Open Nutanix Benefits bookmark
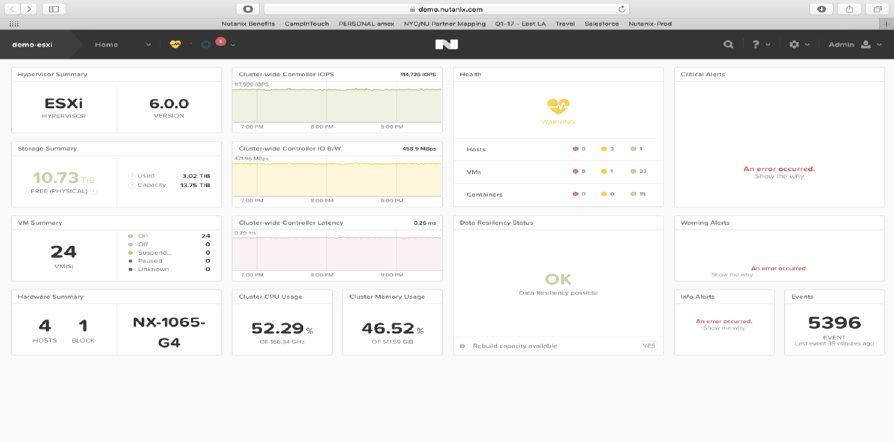The width and height of the screenshot is (894, 442). pyautogui.click(x=248, y=24)
